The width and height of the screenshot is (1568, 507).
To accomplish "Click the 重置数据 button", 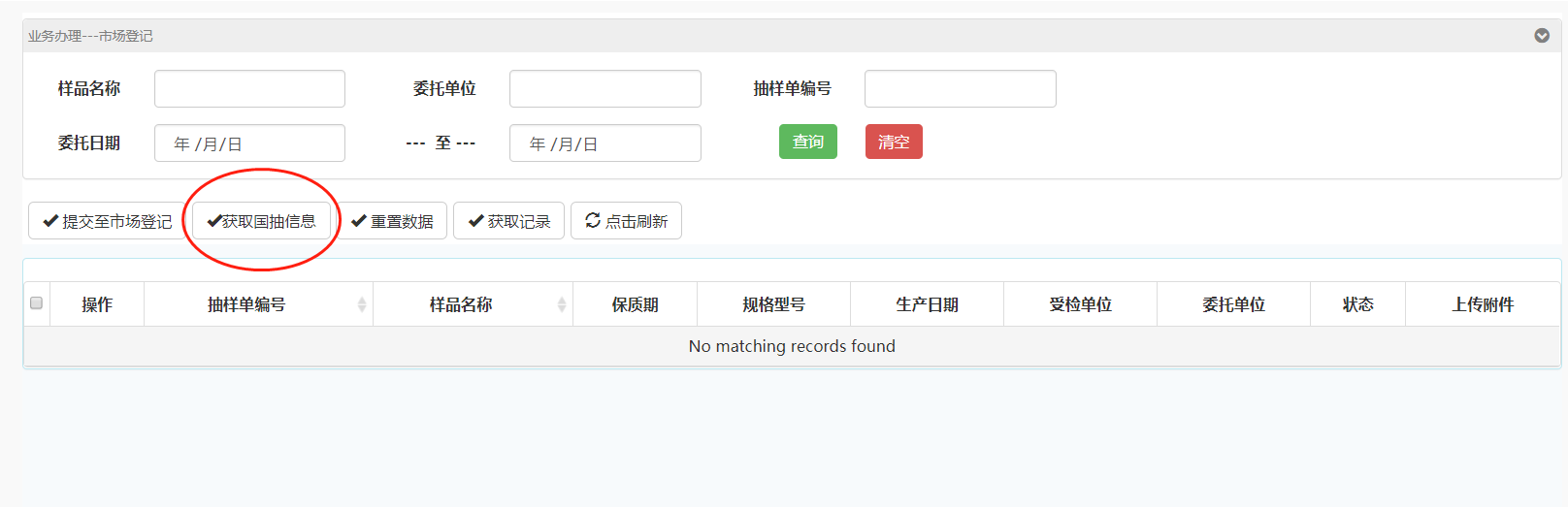I will tap(392, 221).
